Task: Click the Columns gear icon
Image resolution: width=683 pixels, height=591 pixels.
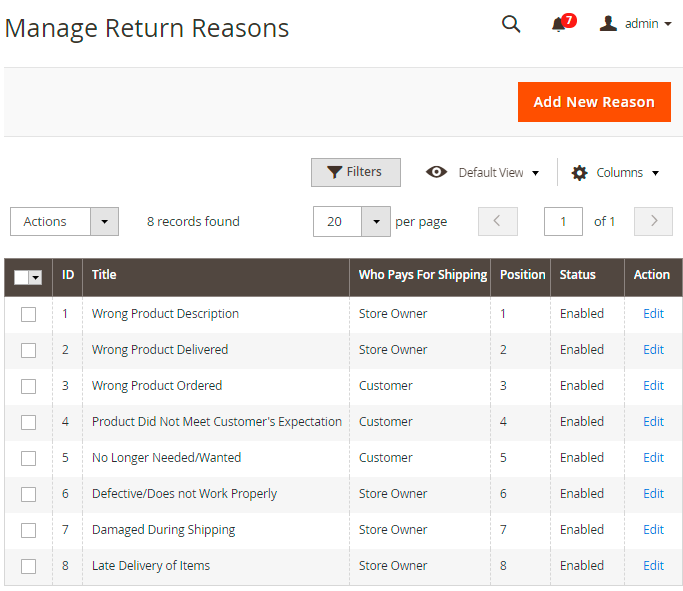Action: pos(580,173)
